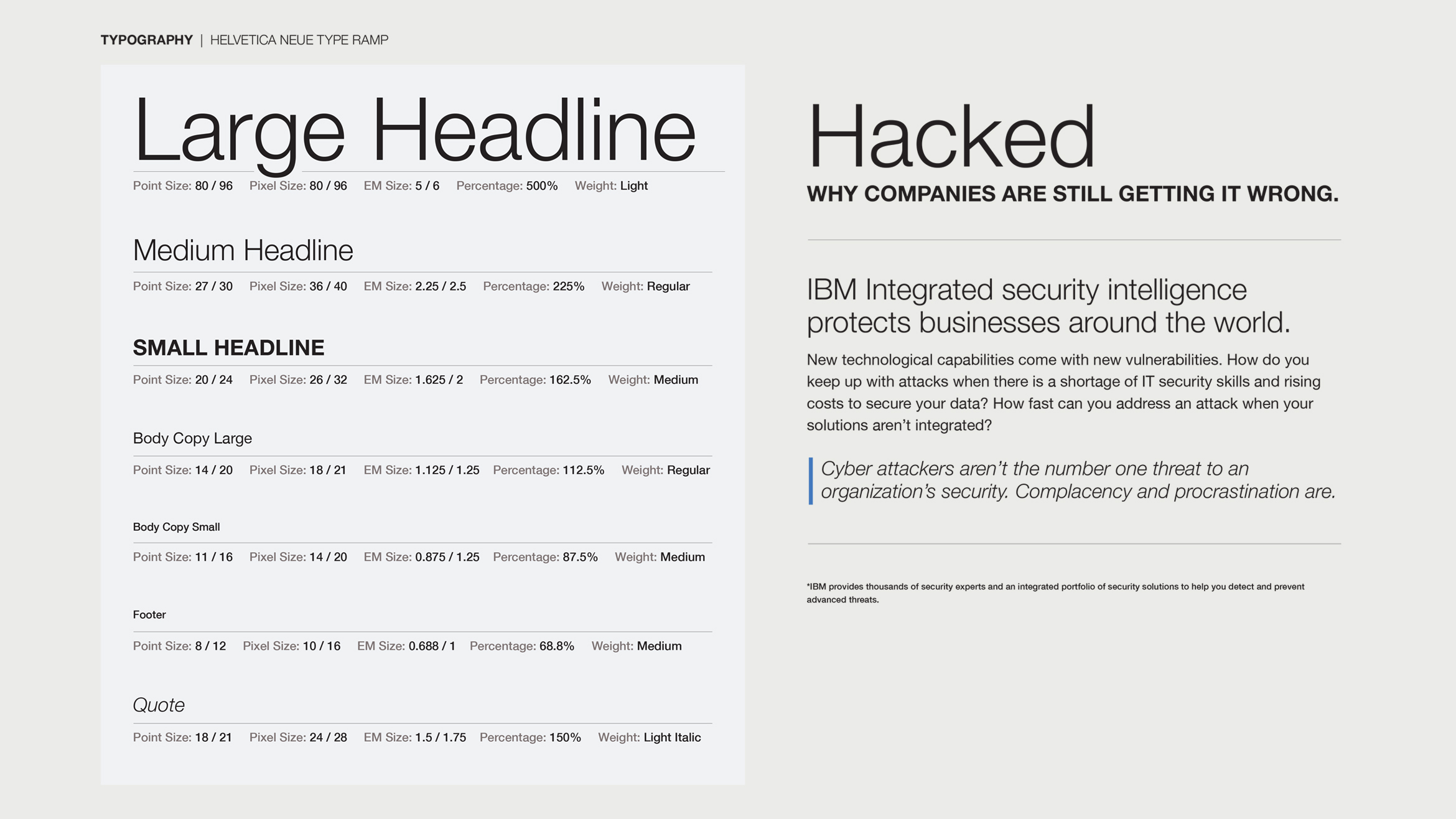Click Pixel Size 26 / 32 value
Viewport: 1456px width, 819px height.
point(328,380)
